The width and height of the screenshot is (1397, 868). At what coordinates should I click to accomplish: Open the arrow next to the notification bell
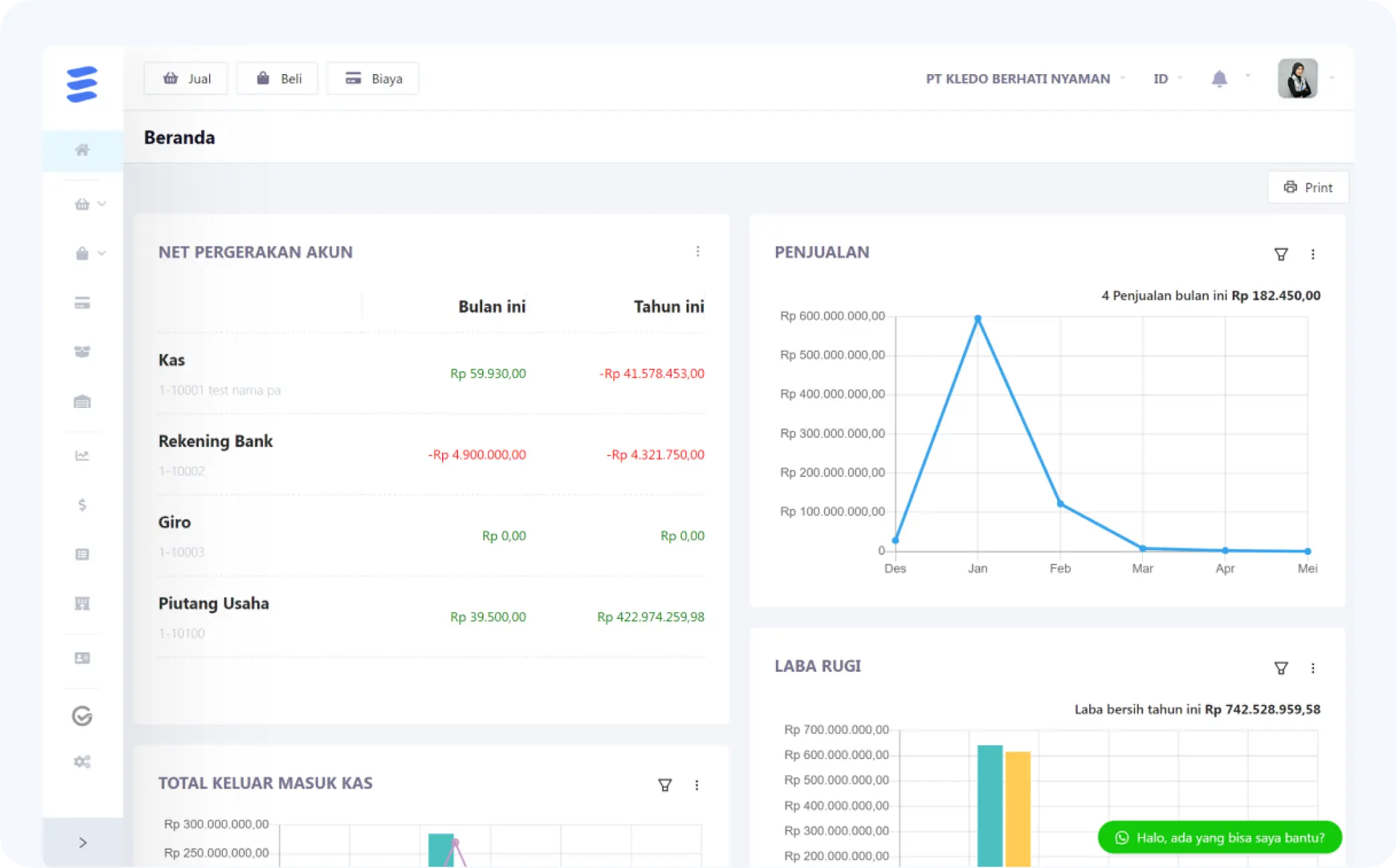[x=1247, y=76]
